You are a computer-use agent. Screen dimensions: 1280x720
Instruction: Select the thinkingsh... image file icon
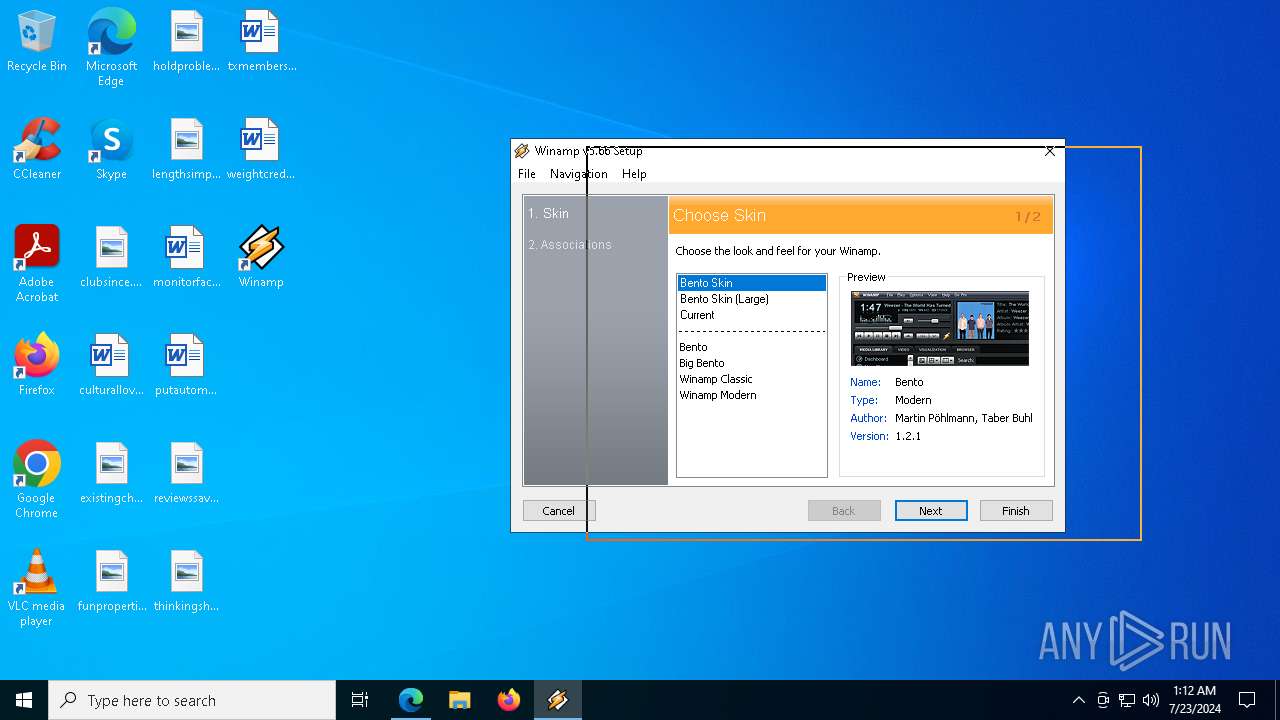click(x=186, y=581)
